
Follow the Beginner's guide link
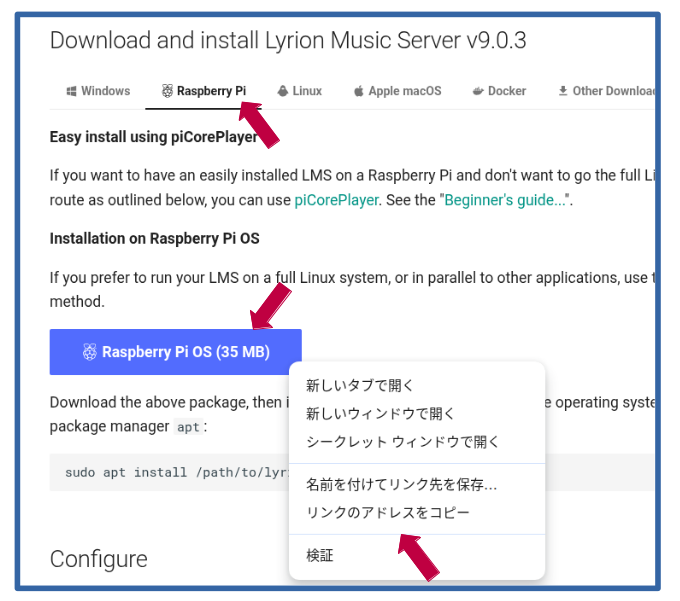504,200
